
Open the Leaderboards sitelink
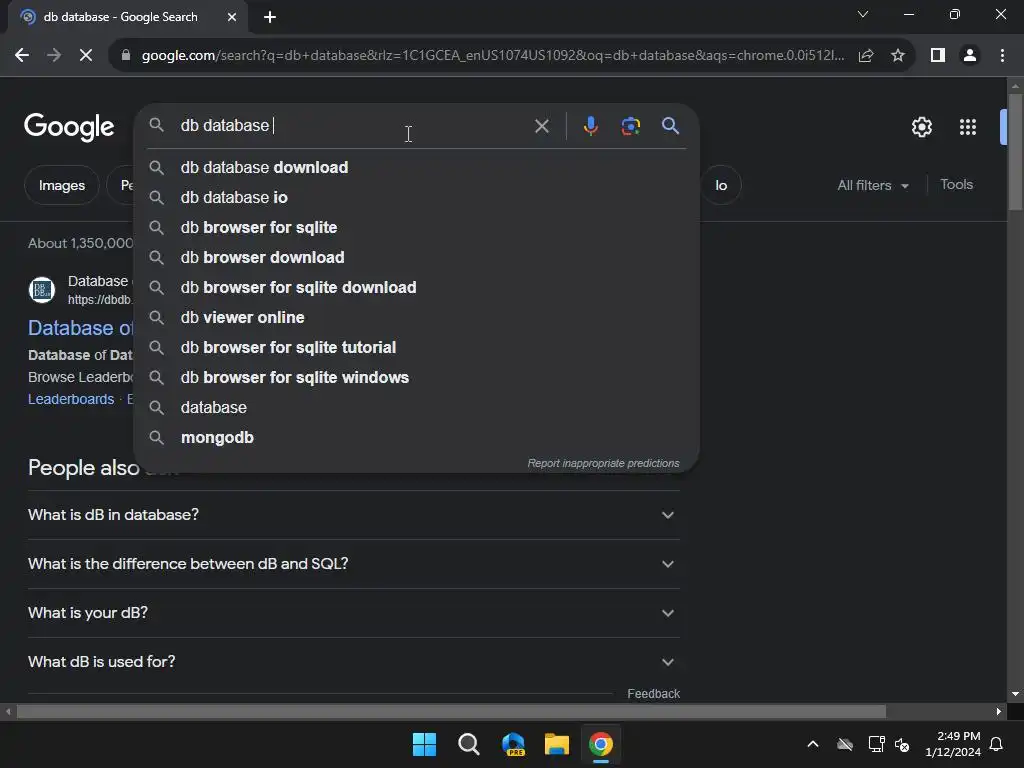click(x=71, y=399)
